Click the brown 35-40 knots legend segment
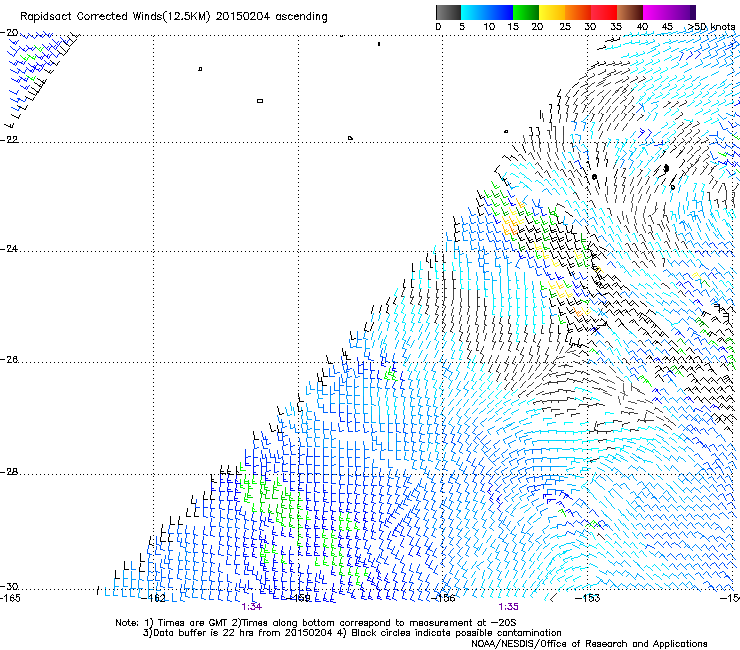This screenshot has width=740, height=650. (x=630, y=12)
